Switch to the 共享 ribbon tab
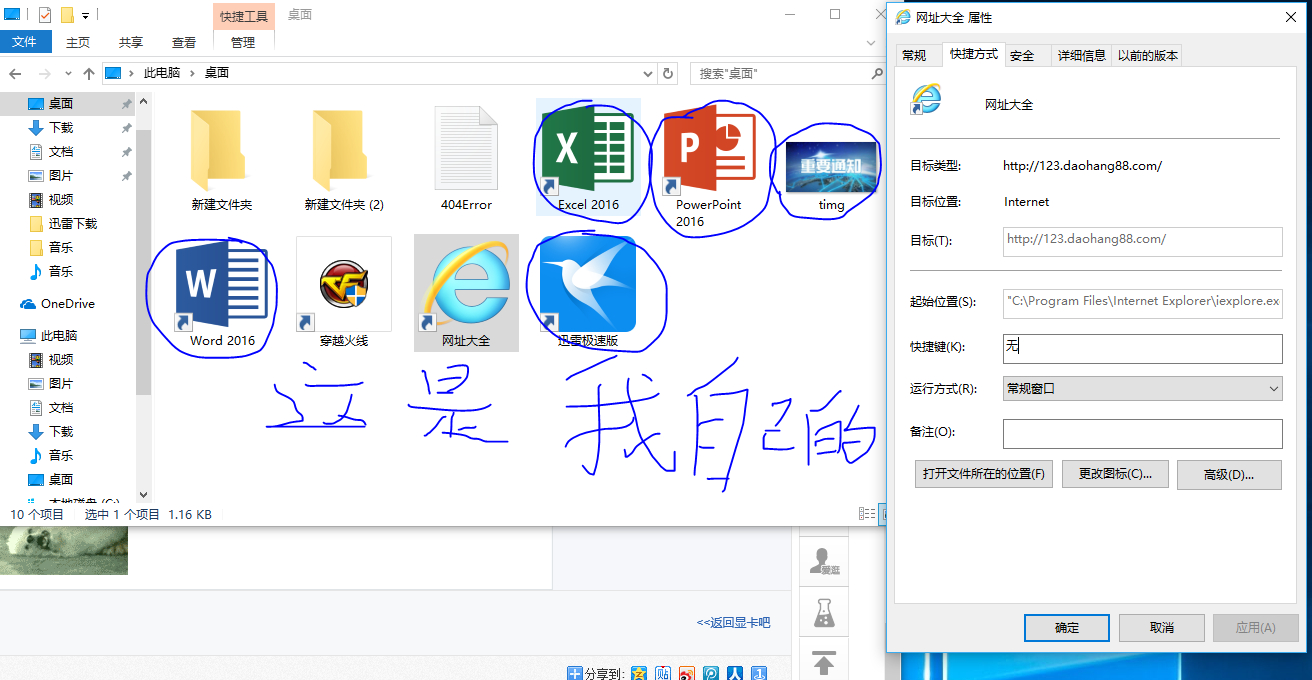Viewport: 1312px width, 680px height. pos(131,42)
